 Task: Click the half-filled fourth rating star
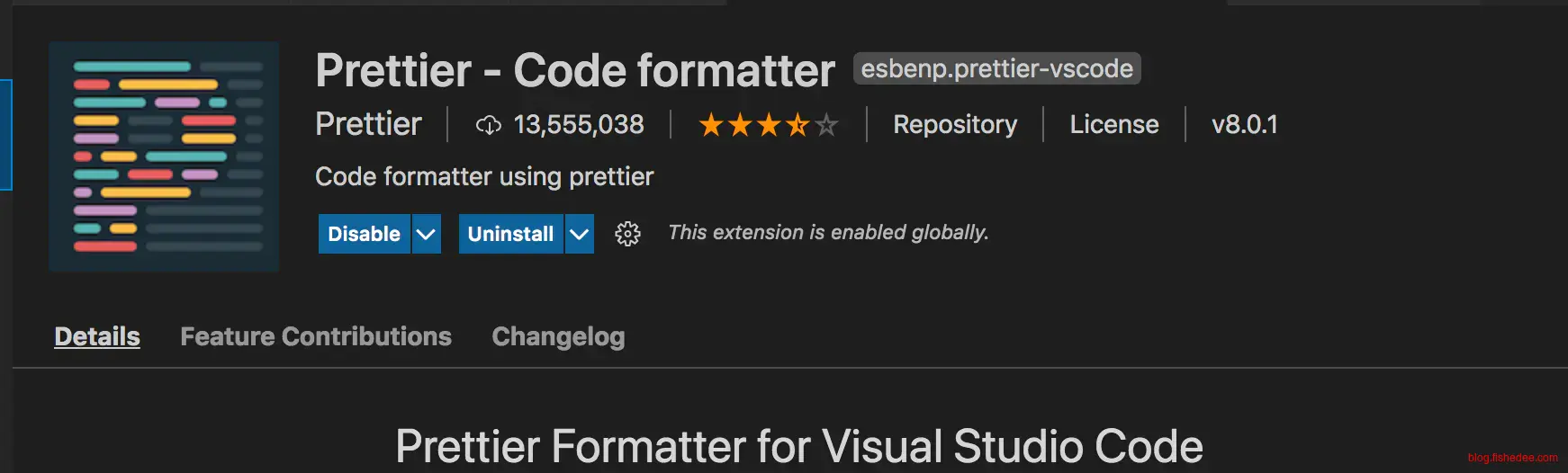(798, 125)
